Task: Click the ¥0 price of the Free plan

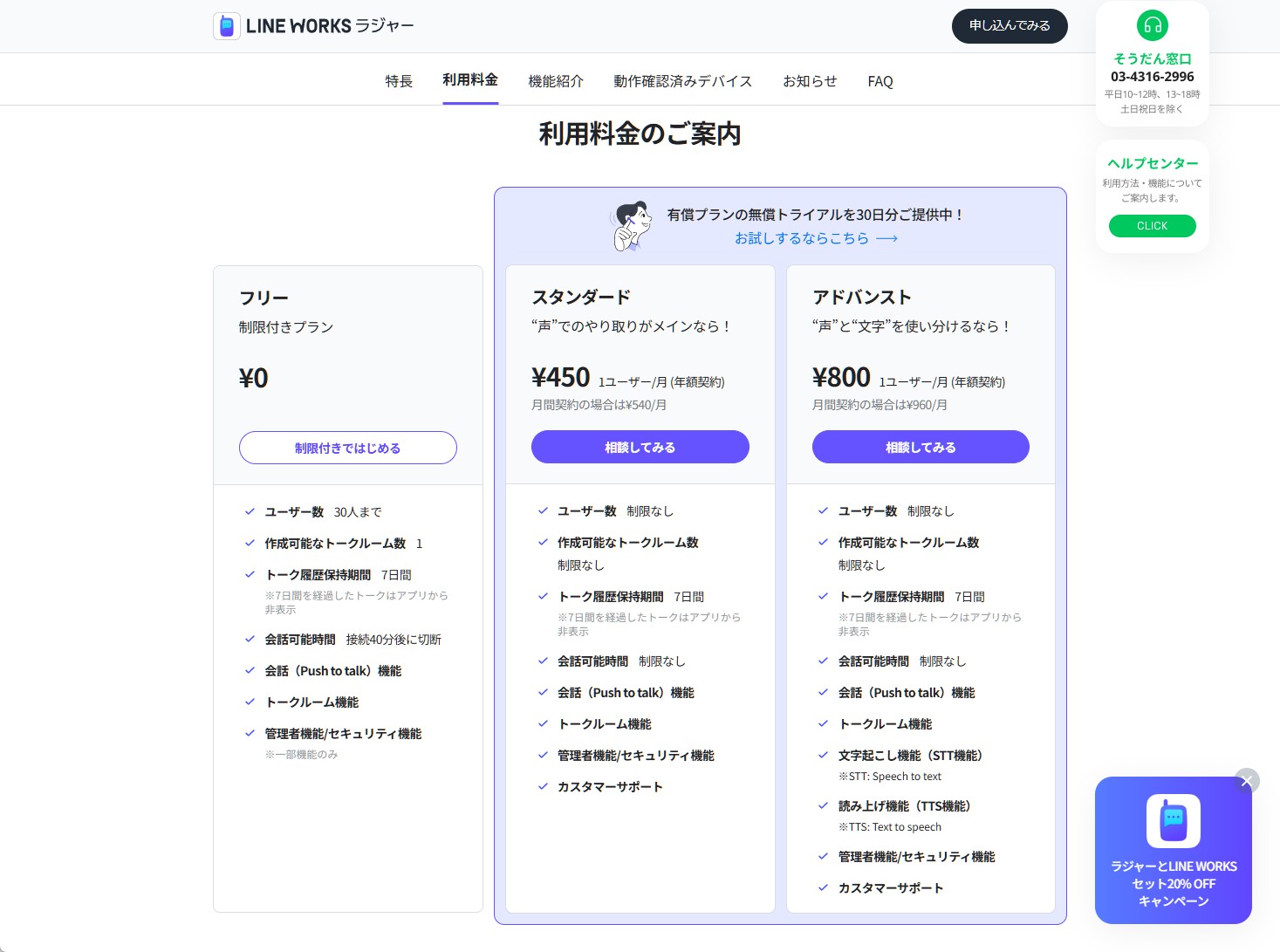Action: pos(254,378)
